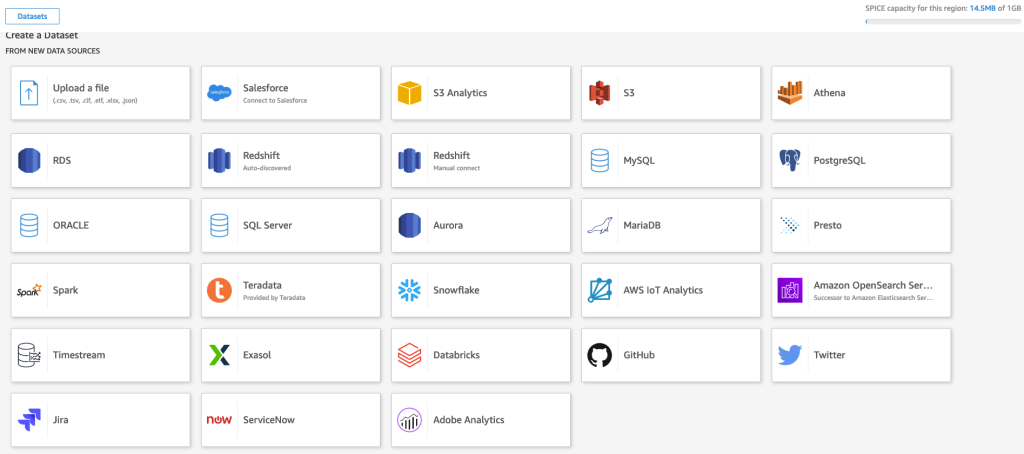This screenshot has width=1024, height=454.
Task: Click the SQL Server database icon
Action: point(219,225)
